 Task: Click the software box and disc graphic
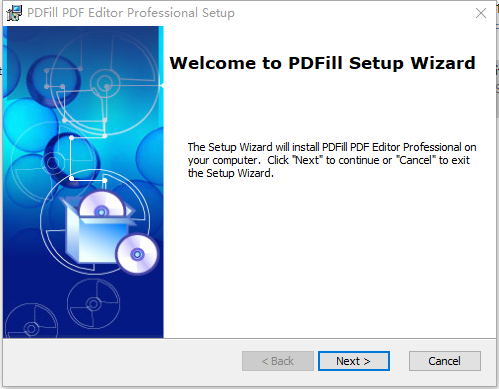click(109, 232)
